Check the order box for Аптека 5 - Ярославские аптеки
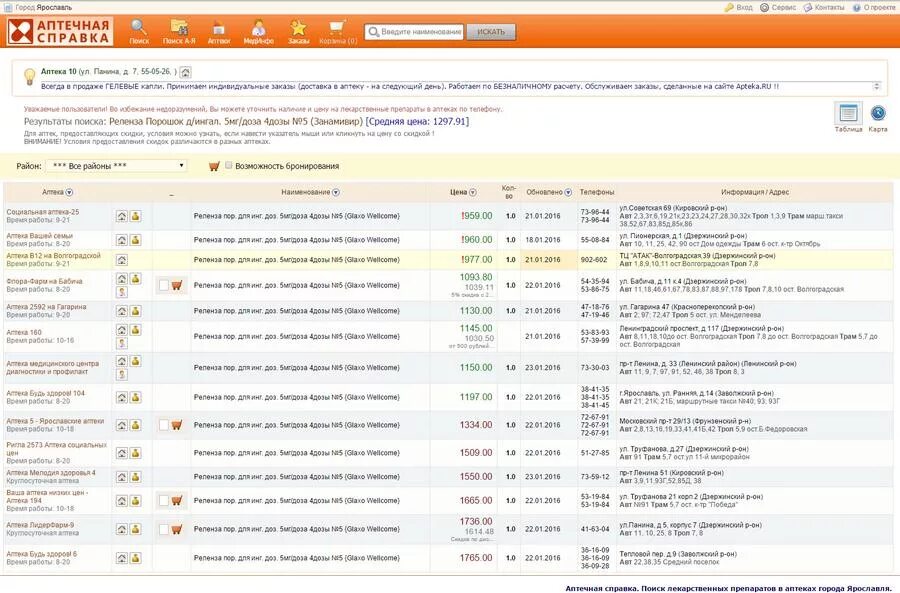 coord(164,425)
